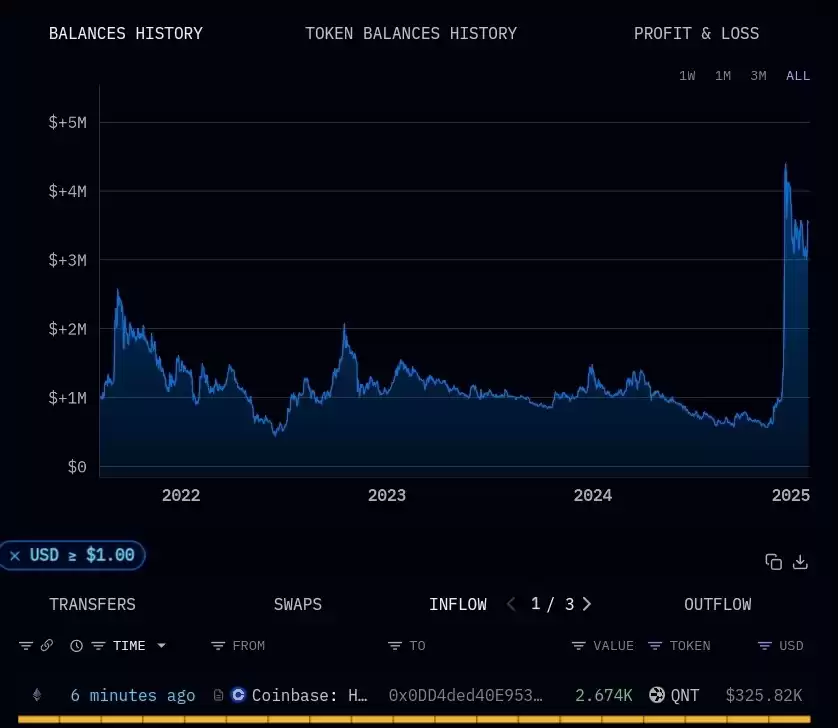This screenshot has width=838, height=728.
Task: Click the $+5M axis label
Action: (x=67, y=122)
